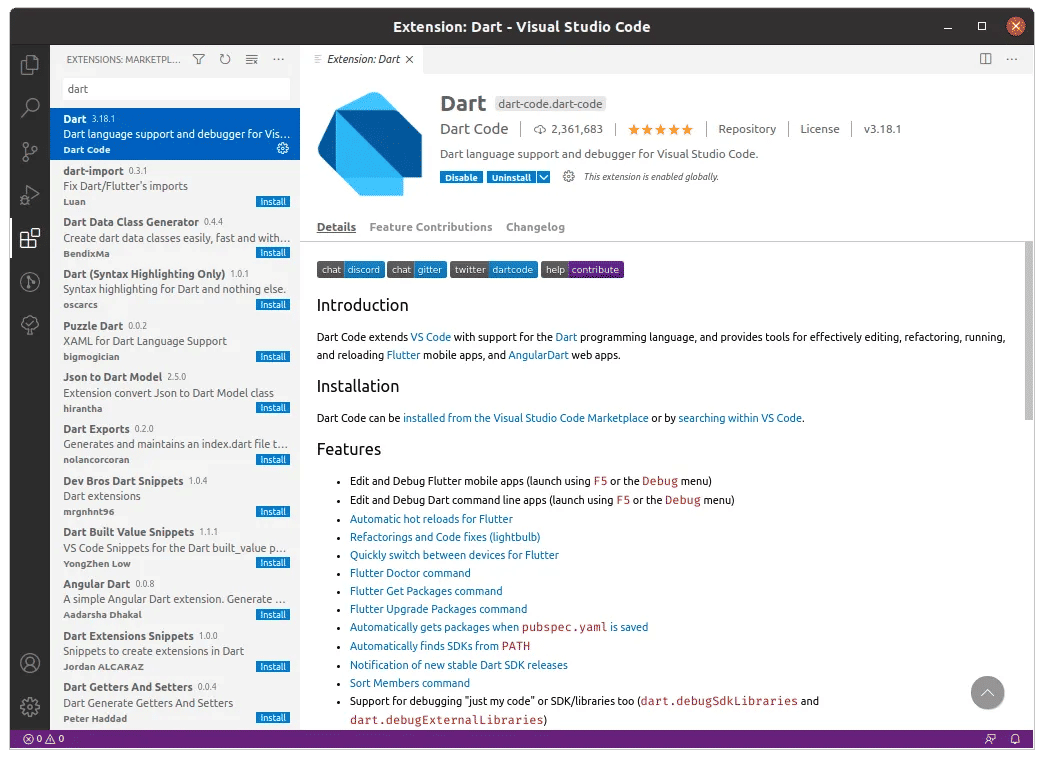The image size is (1044, 759).
Task: Install Dart Extensions Snippets
Action: click(273, 667)
